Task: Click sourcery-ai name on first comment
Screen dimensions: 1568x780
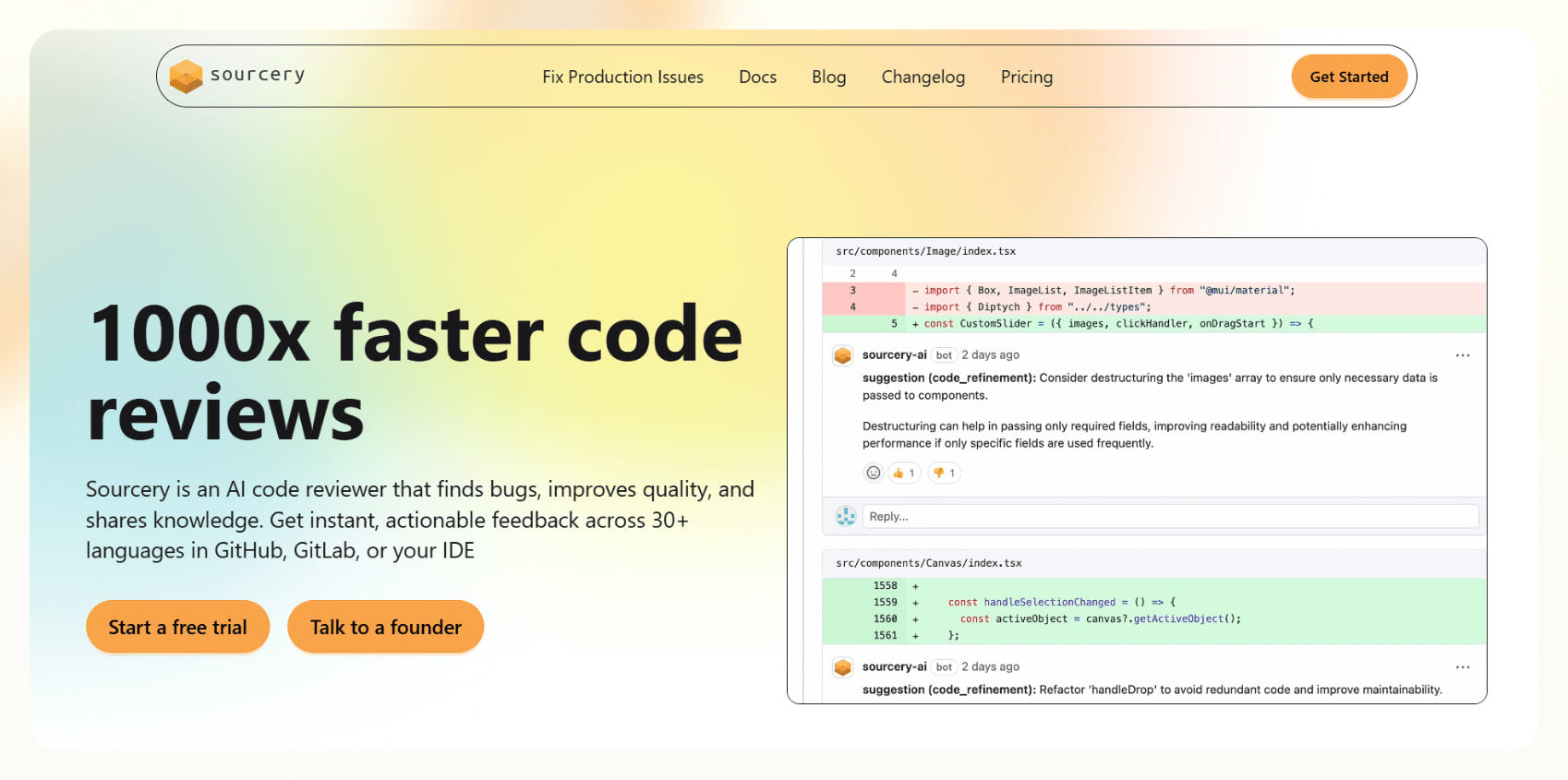Action: [x=894, y=355]
